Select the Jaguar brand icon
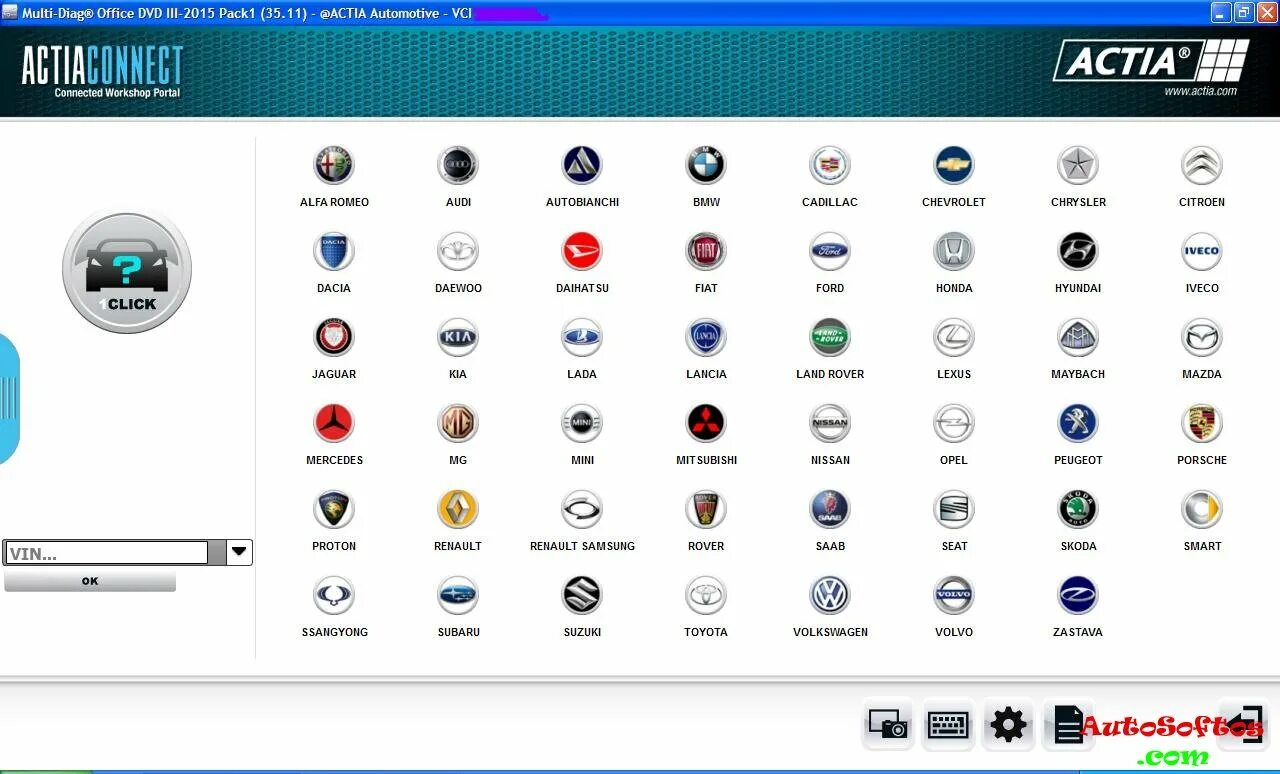Image resolution: width=1280 pixels, height=774 pixels. (x=334, y=337)
